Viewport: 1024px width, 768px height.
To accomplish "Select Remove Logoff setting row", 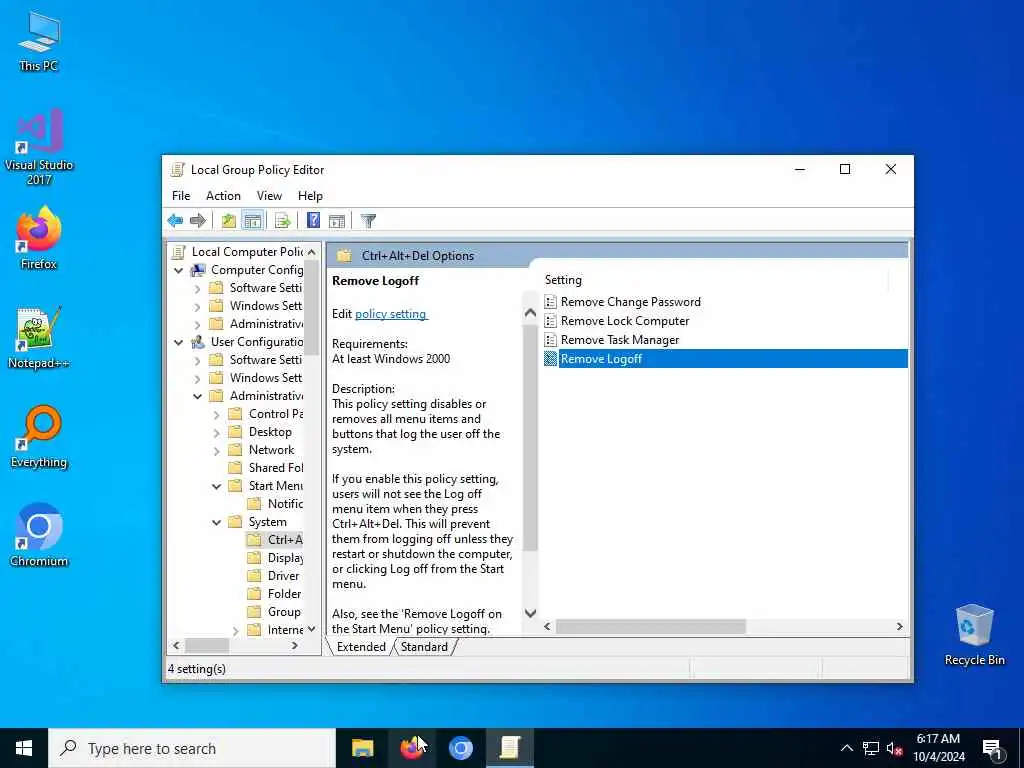I will click(x=726, y=359).
